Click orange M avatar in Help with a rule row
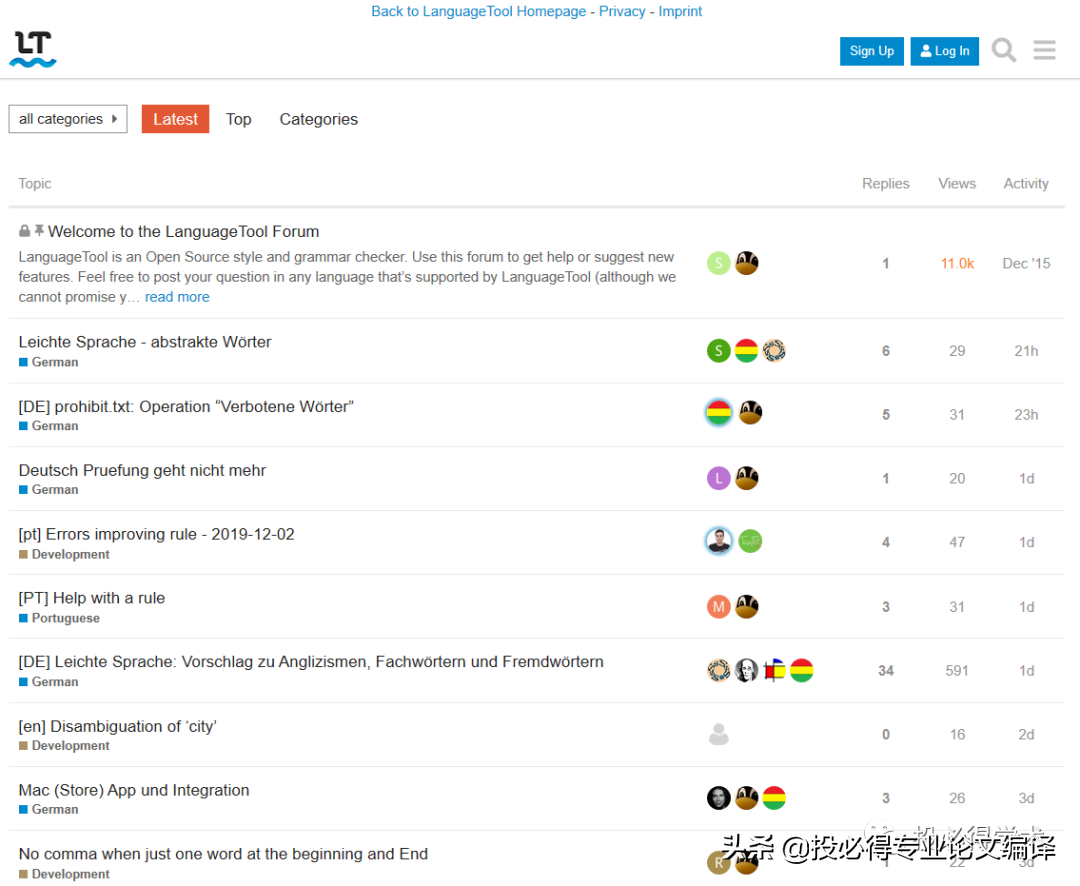The height and width of the screenshot is (886, 1080). tap(718, 606)
